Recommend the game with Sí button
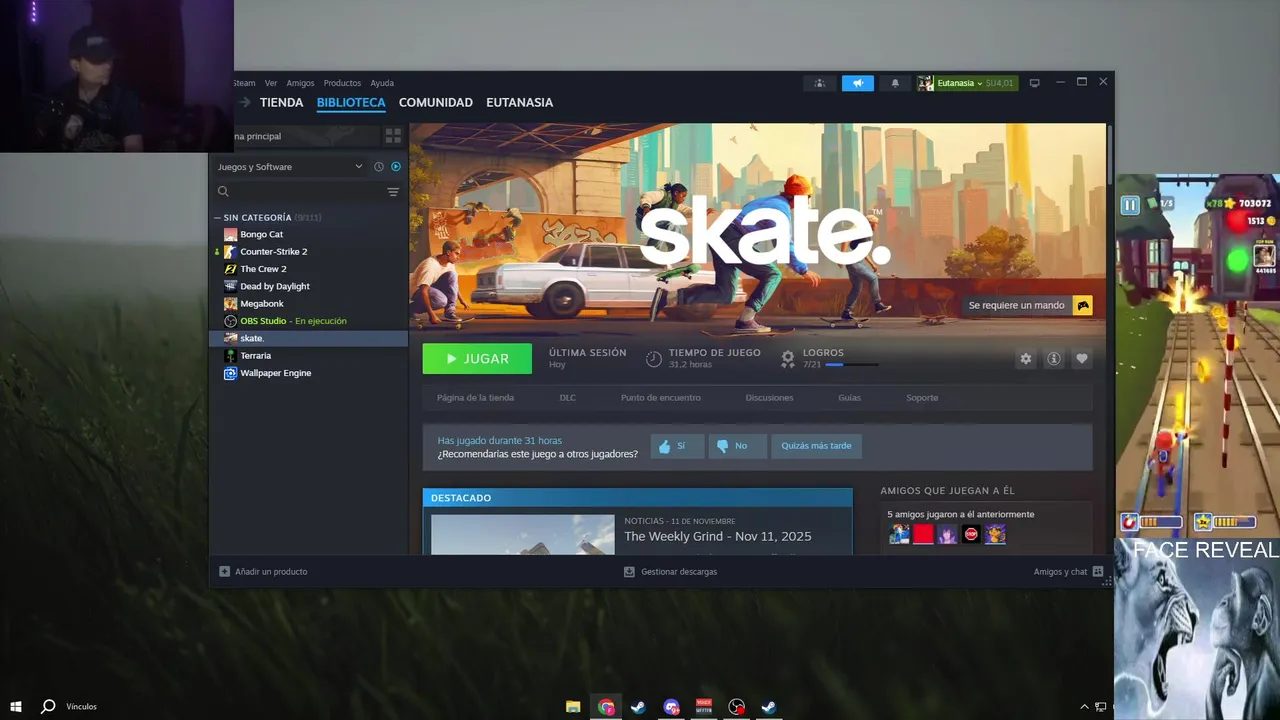 click(677, 446)
